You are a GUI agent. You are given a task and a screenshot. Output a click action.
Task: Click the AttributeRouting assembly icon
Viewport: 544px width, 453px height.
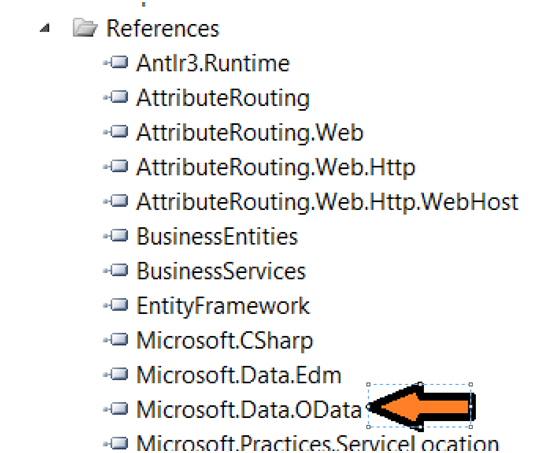(116, 97)
